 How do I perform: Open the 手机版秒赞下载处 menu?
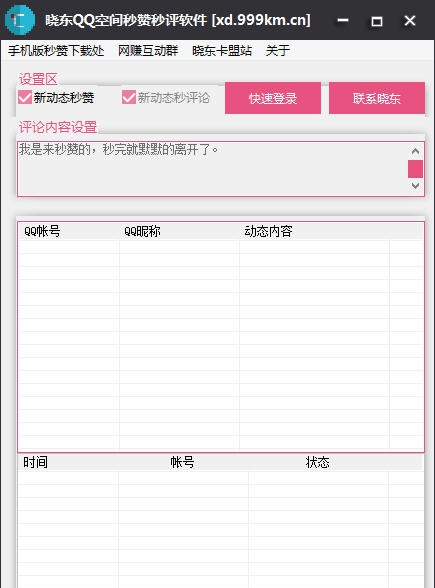(x=56, y=50)
